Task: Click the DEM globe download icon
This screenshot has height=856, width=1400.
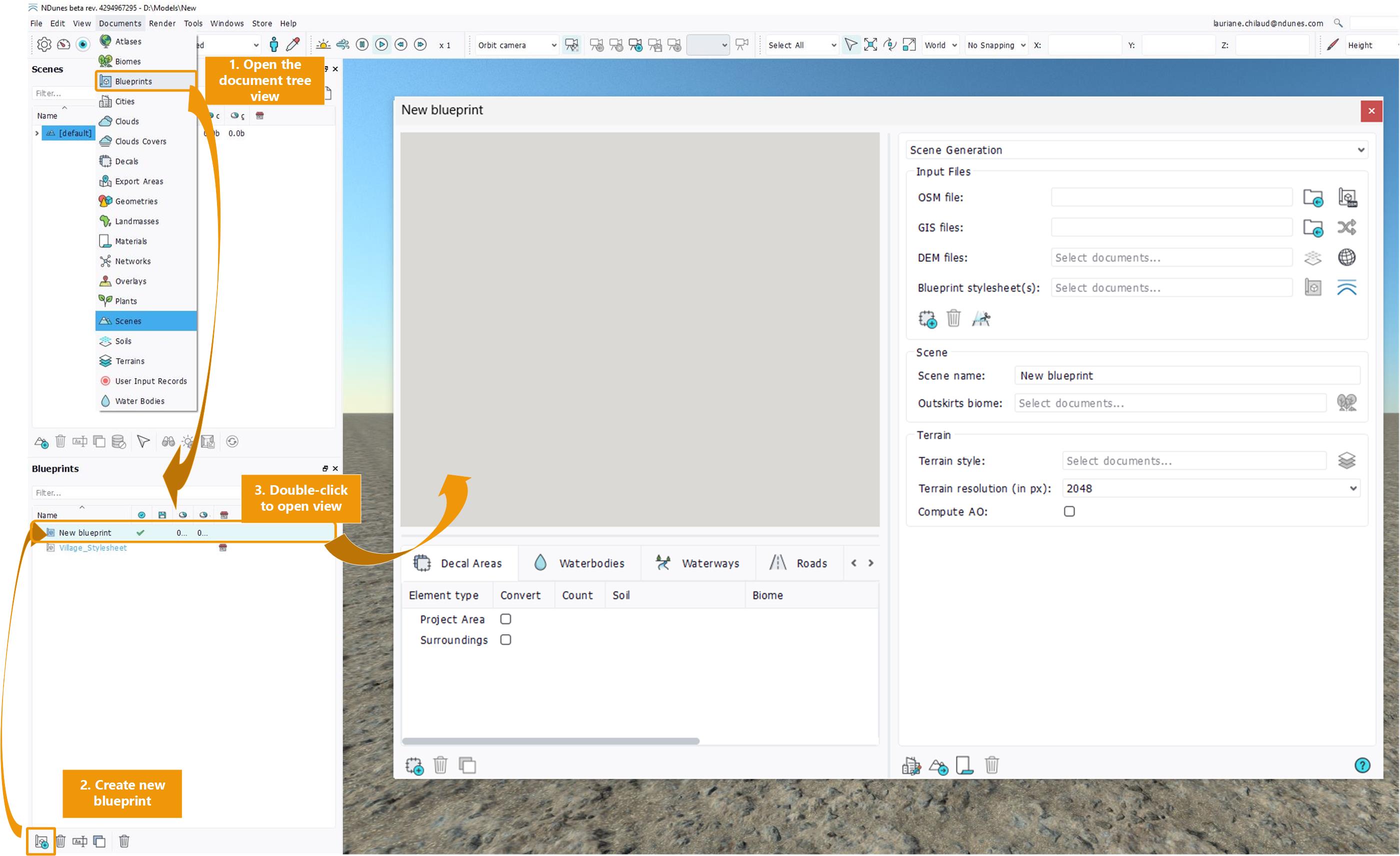Action: coord(1346,257)
